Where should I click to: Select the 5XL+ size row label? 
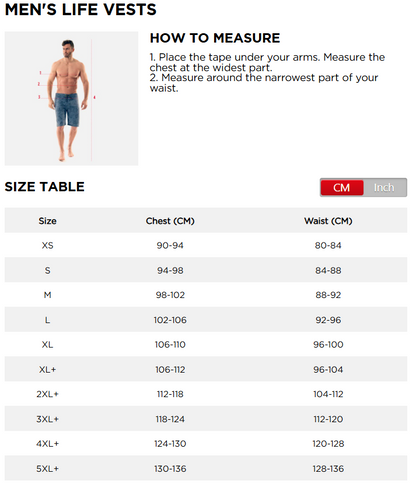(47, 469)
